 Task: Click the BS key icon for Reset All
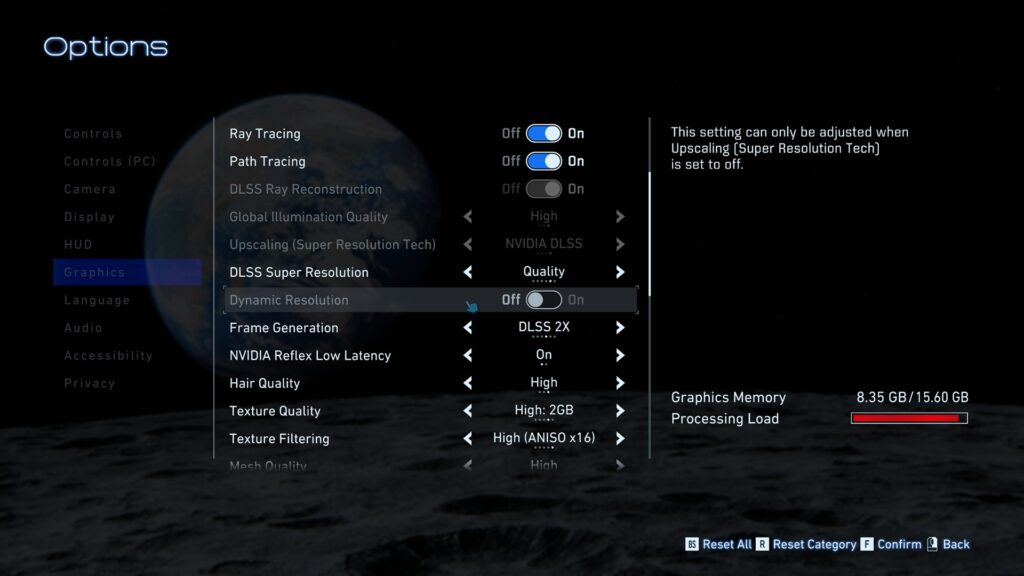pos(691,544)
